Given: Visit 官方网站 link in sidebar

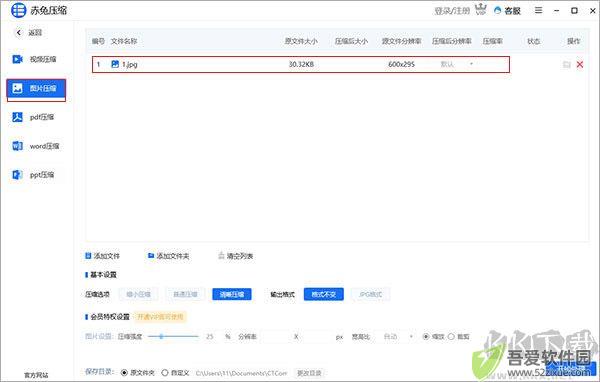Looking at the screenshot, I should coord(36,375).
